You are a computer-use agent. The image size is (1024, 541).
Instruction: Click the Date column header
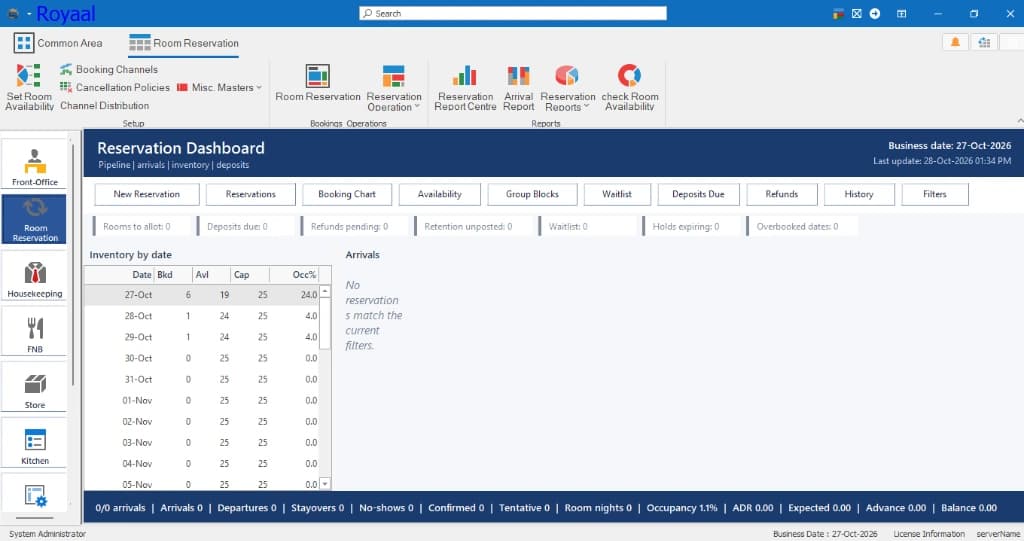(x=120, y=274)
